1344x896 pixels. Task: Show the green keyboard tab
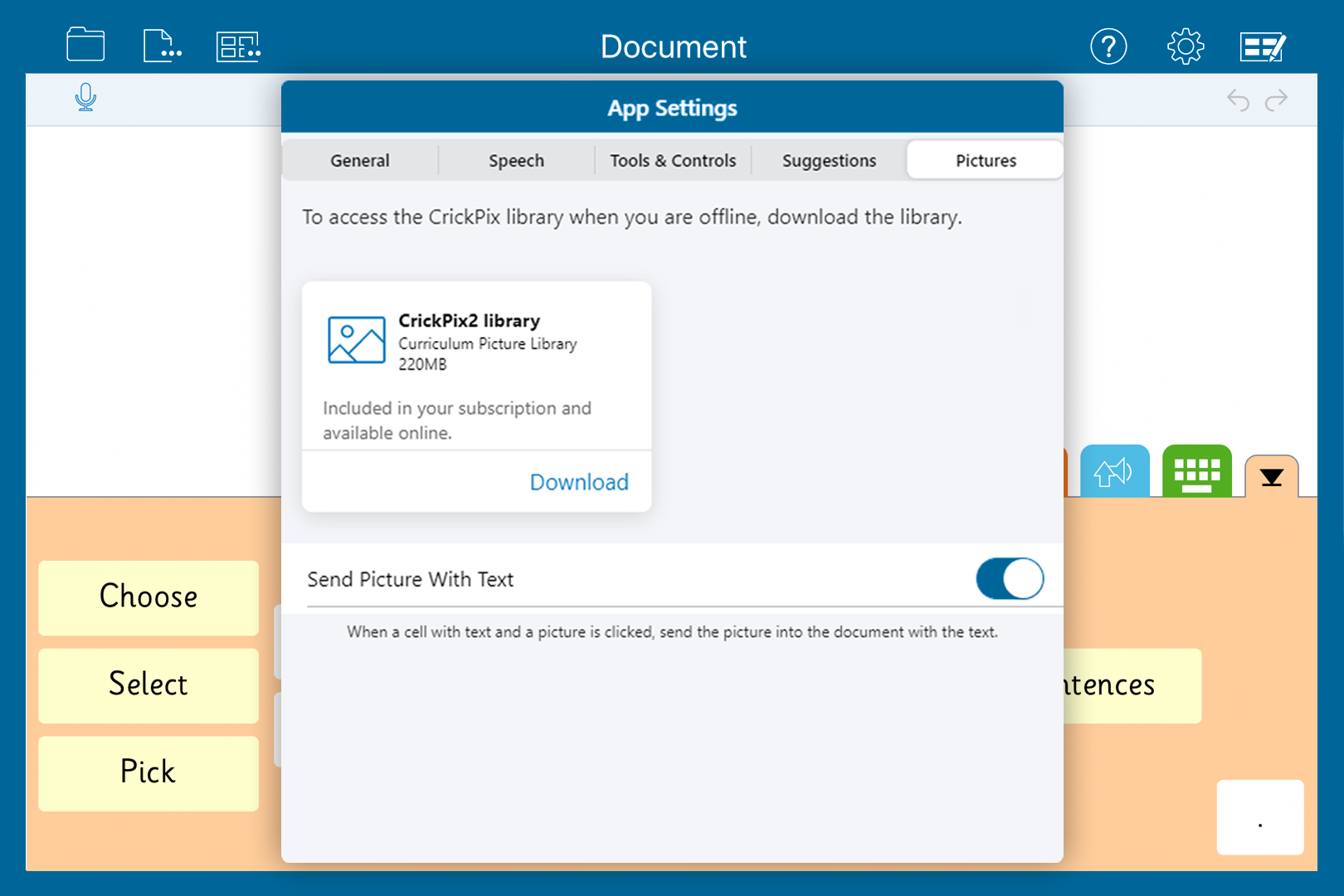pos(1196,472)
